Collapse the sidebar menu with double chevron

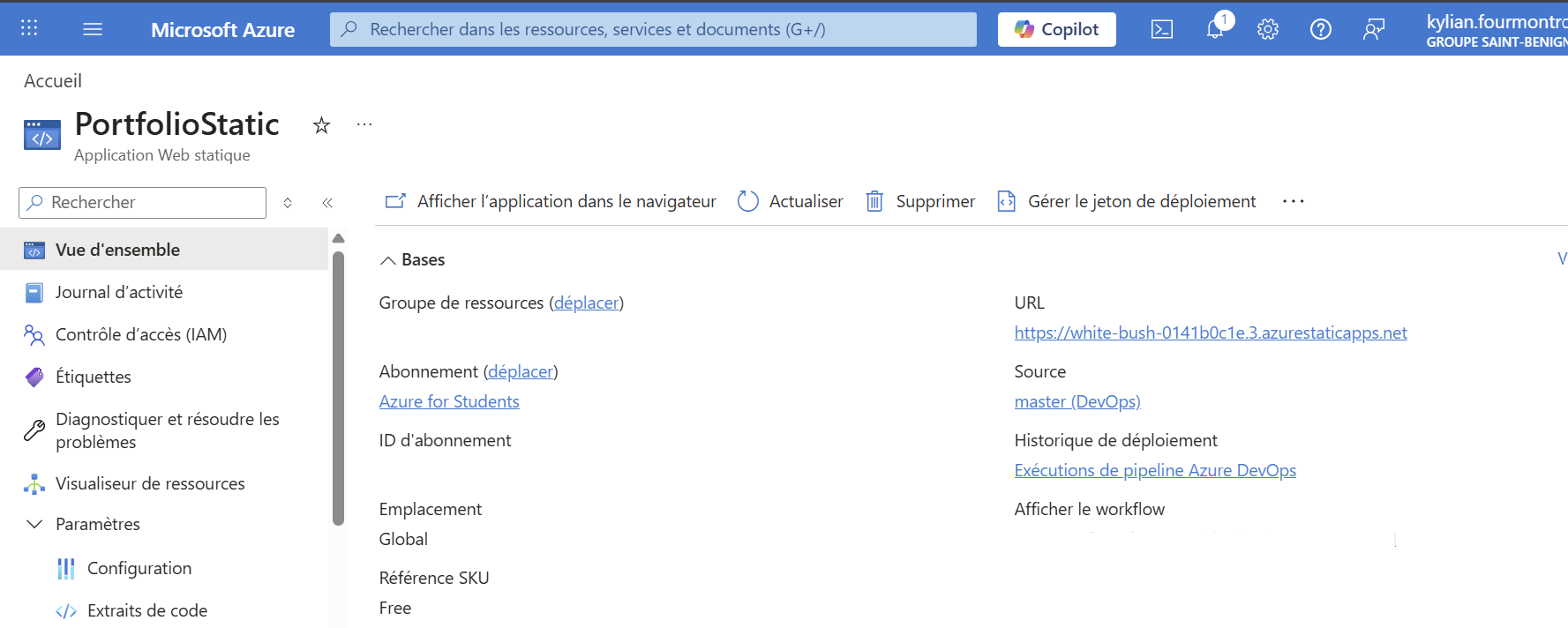click(327, 202)
